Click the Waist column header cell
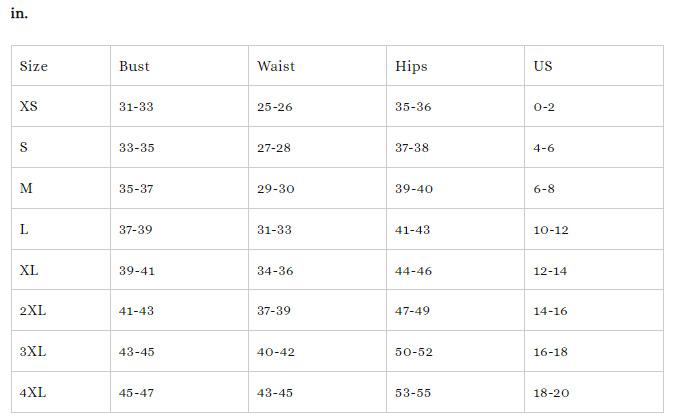This screenshot has height=420, width=675. click(x=275, y=66)
